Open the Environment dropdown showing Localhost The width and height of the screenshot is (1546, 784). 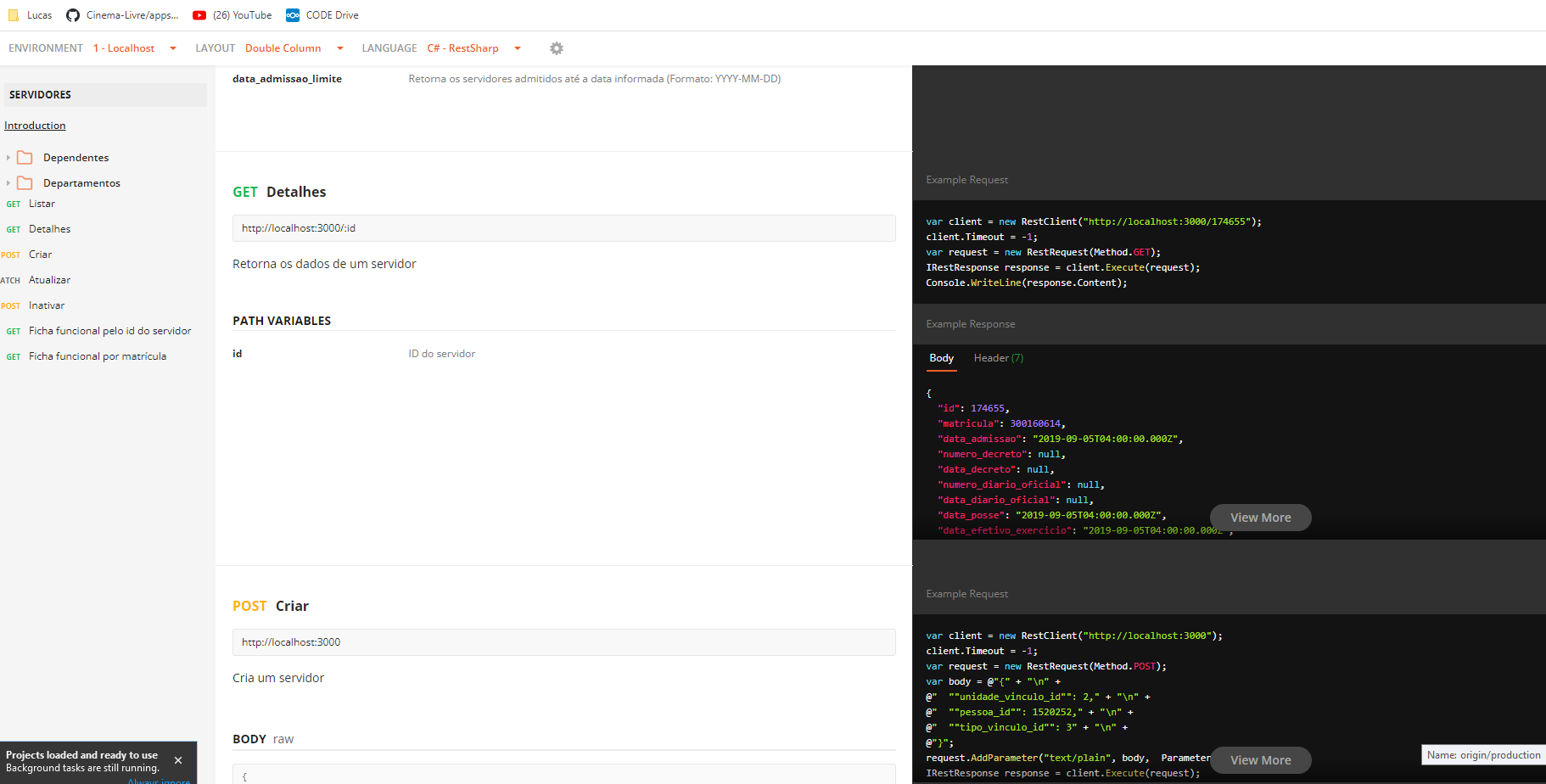tap(135, 48)
